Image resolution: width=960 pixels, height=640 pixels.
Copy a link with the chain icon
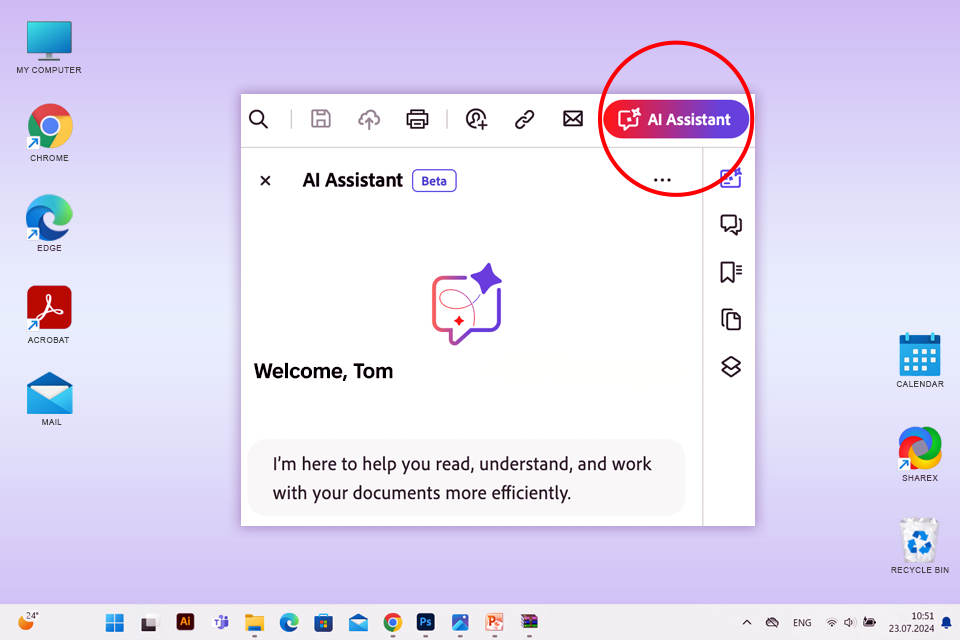[x=525, y=119]
